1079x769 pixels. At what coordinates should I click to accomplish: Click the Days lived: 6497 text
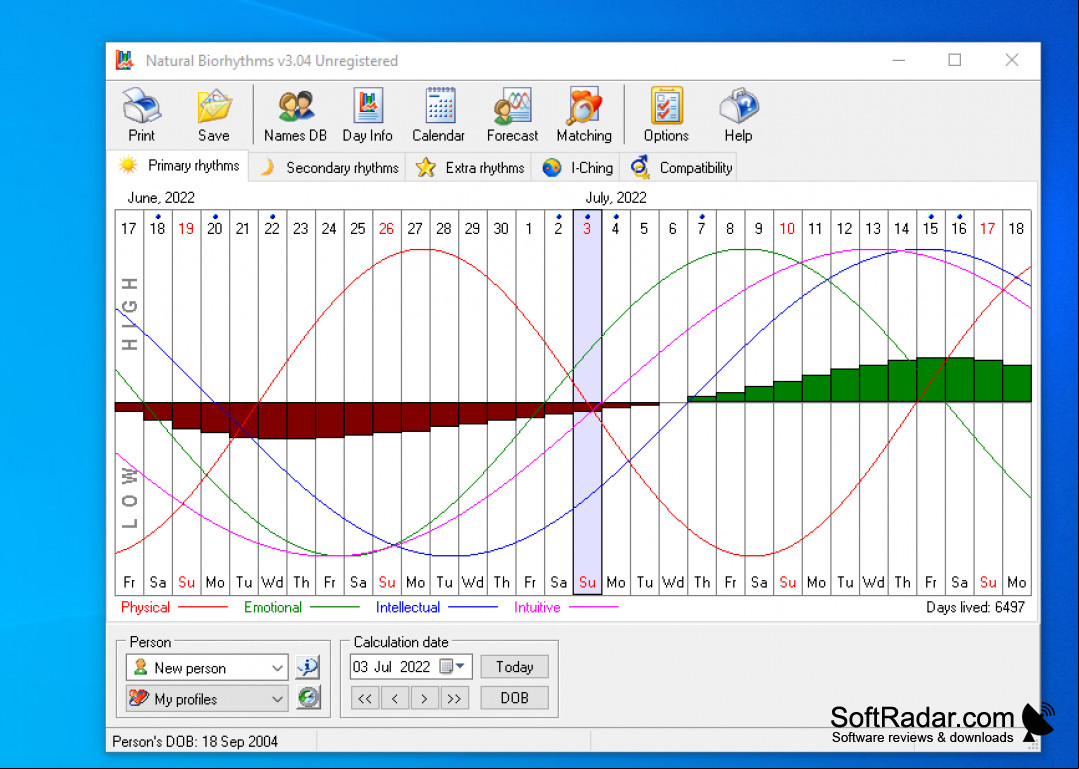point(975,607)
